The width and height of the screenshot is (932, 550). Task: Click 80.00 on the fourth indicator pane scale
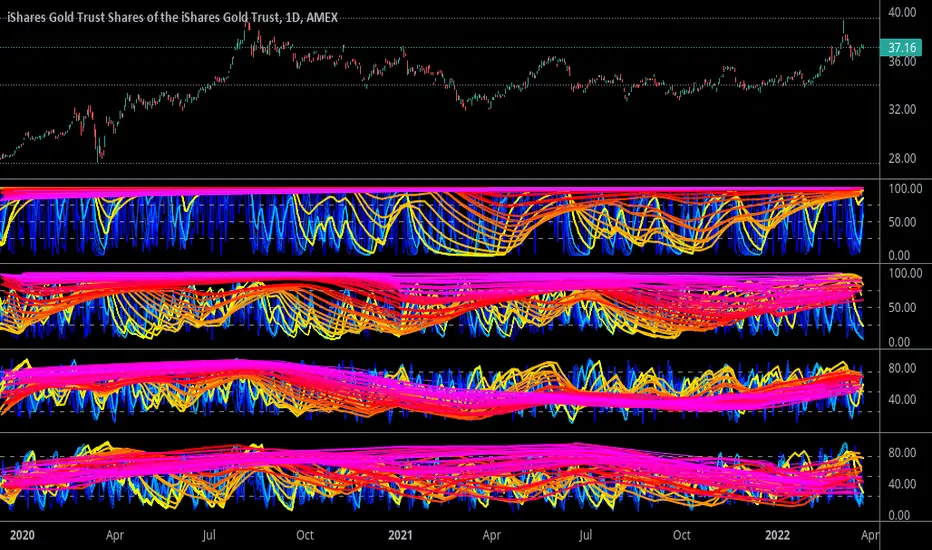pos(902,453)
